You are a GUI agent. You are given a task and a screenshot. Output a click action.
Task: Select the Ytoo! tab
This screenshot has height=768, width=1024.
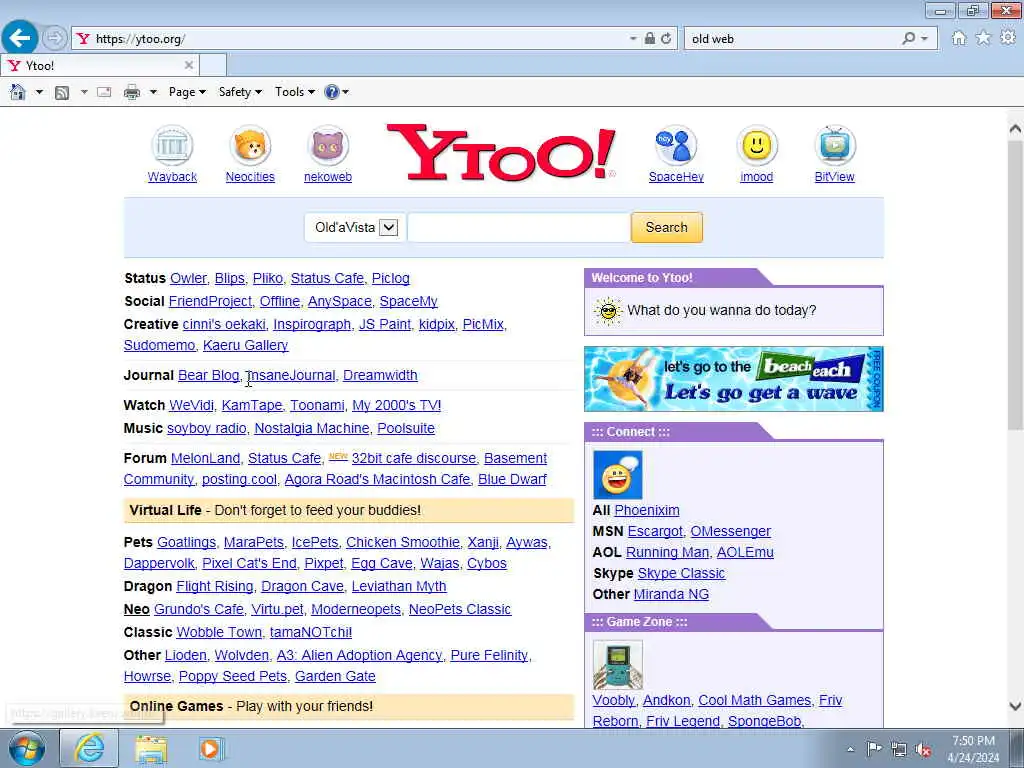click(x=100, y=65)
